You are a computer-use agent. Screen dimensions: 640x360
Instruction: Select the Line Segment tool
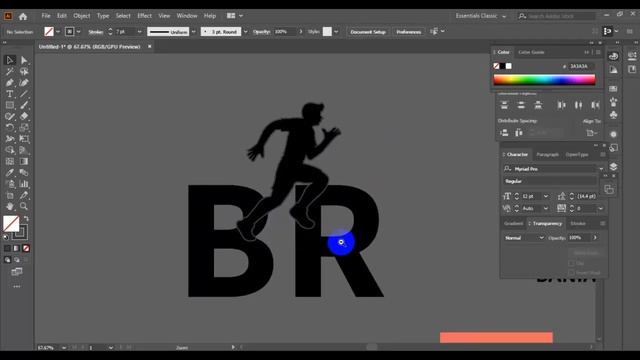pyautogui.click(x=24, y=94)
